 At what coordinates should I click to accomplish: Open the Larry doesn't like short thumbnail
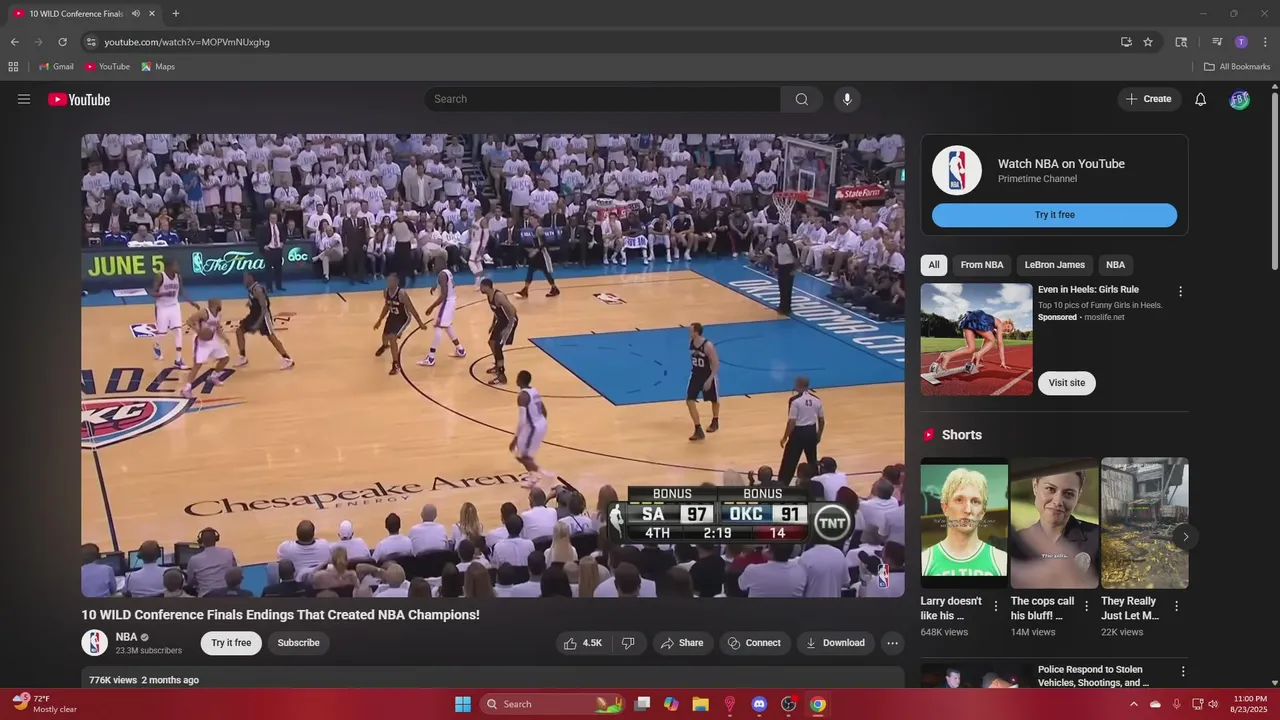(964, 523)
